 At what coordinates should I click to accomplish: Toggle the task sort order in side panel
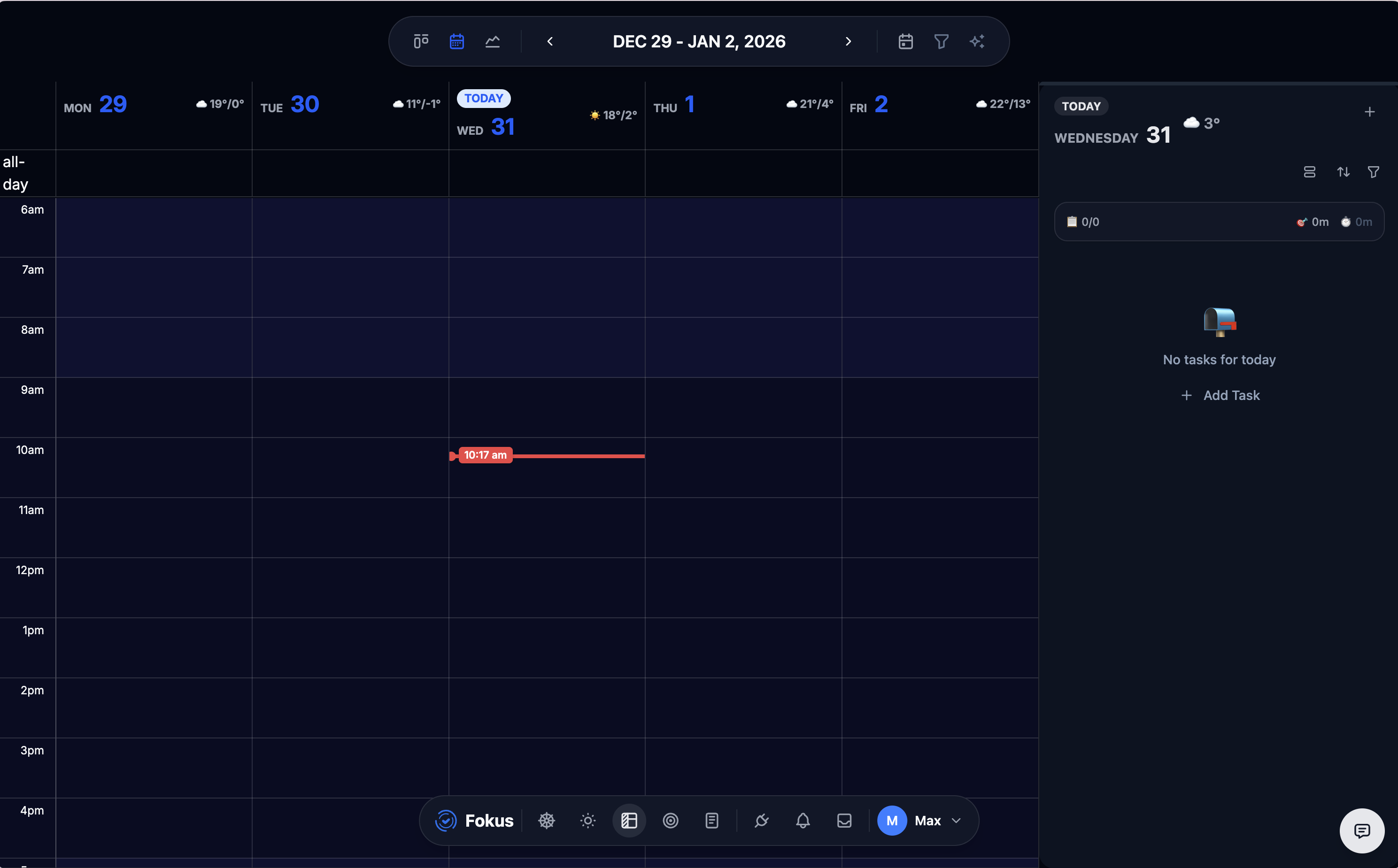coord(1343,172)
